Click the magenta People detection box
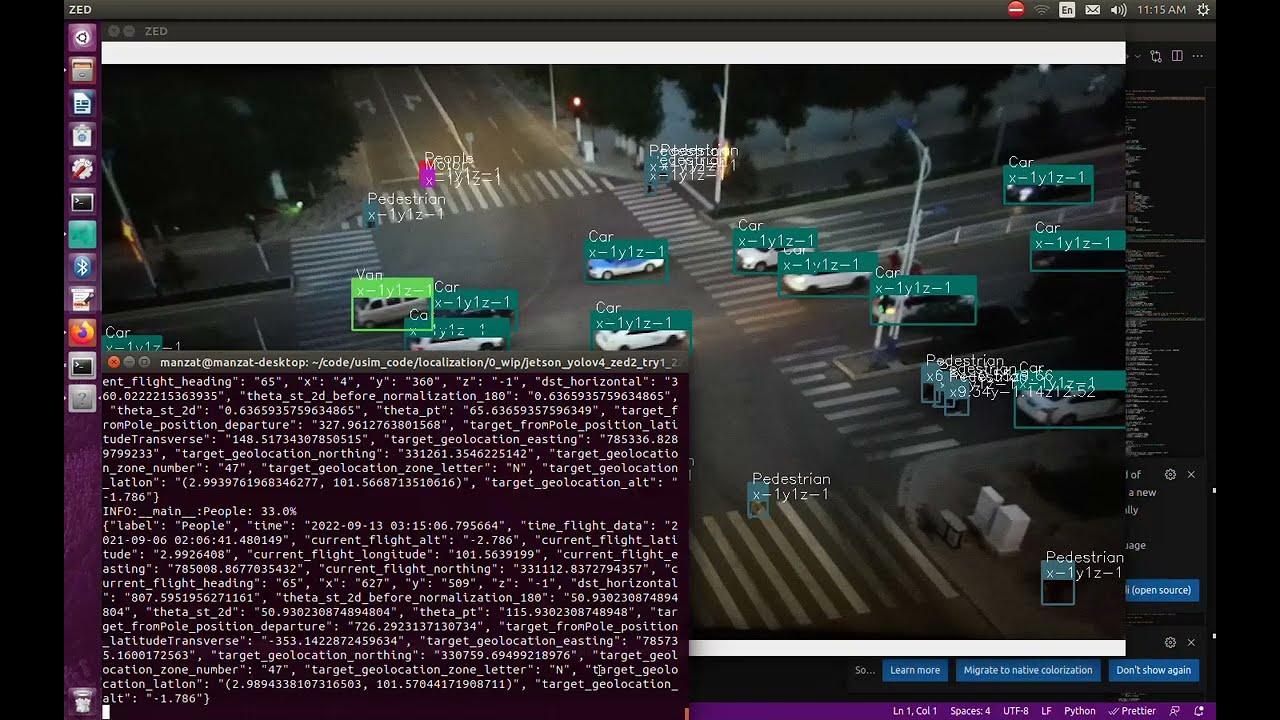Viewport: 1280px width, 720px height. click(x=428, y=176)
